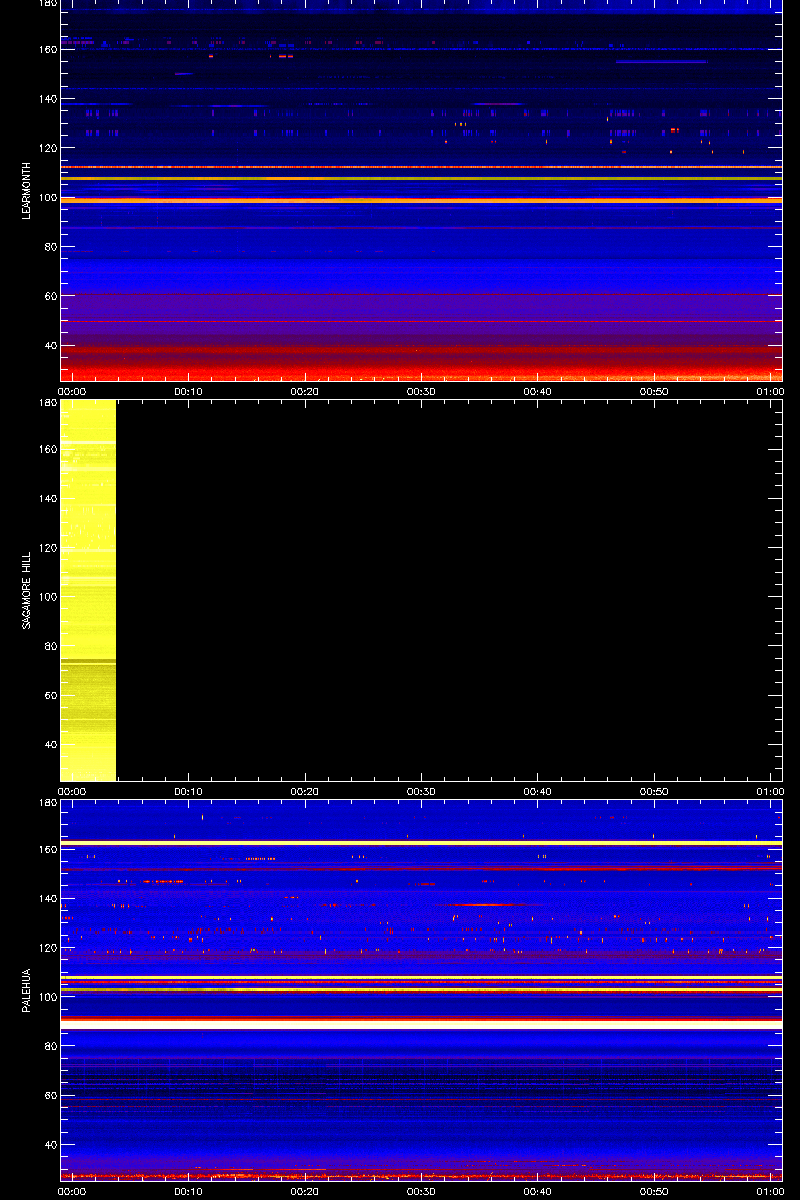Viewport: 800px width, 1200px height.
Task: Click the empty black region of Sagamore Hill plot
Action: click(x=449, y=590)
